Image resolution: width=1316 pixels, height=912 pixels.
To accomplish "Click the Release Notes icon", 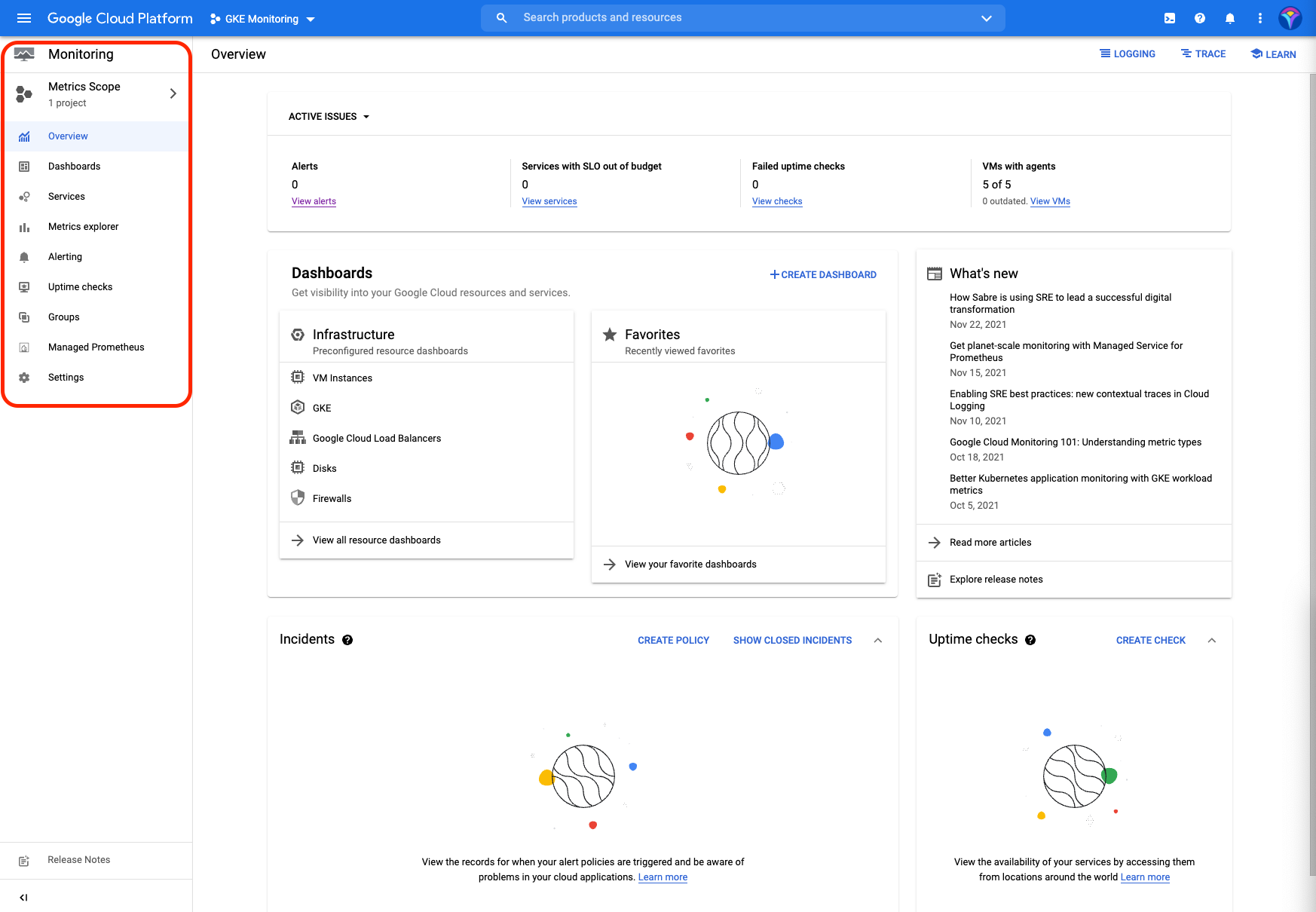I will pos(24,861).
